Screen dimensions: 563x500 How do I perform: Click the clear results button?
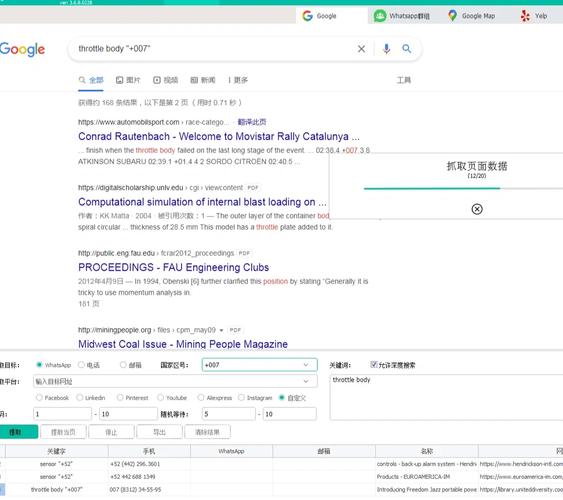208,432
